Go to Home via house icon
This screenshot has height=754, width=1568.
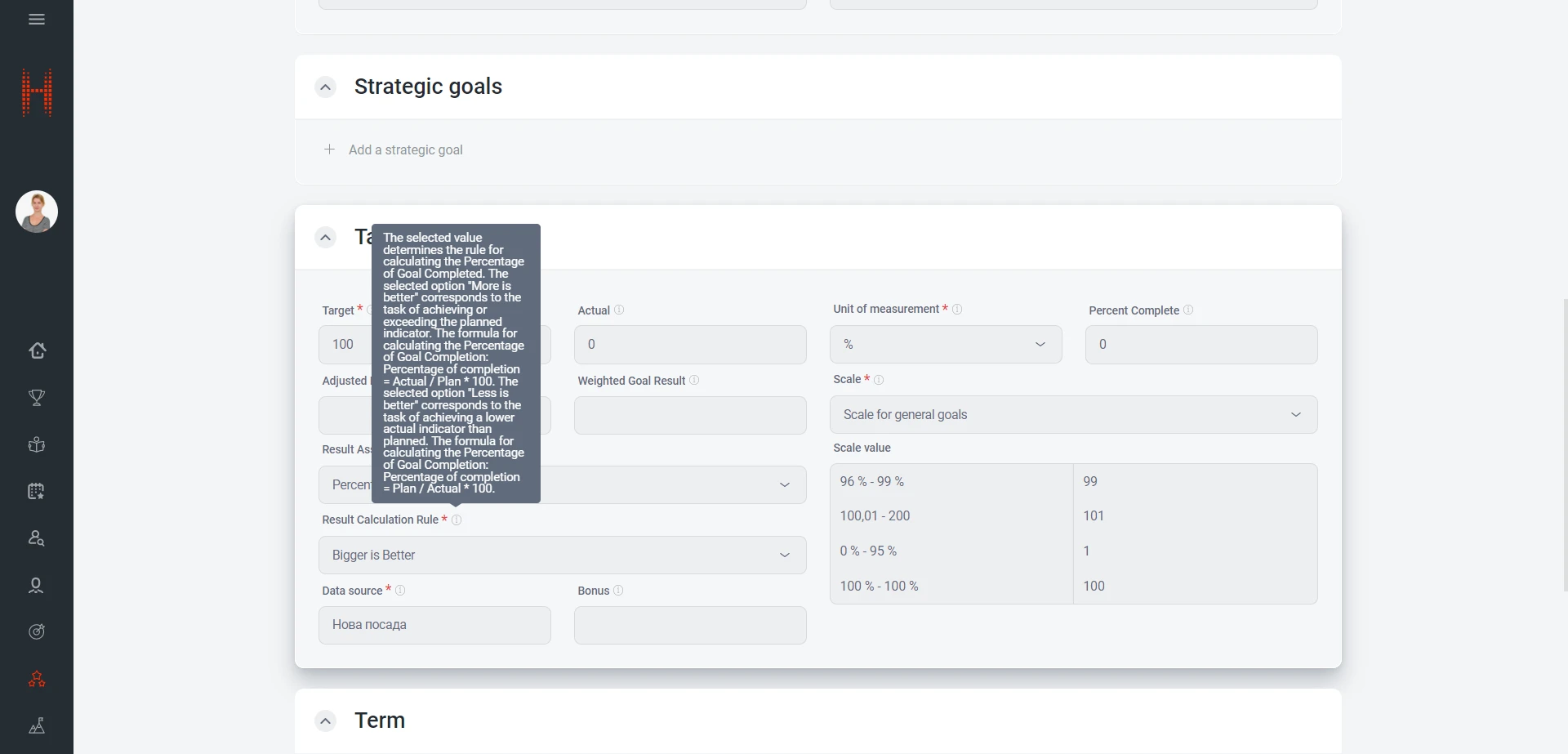(37, 350)
